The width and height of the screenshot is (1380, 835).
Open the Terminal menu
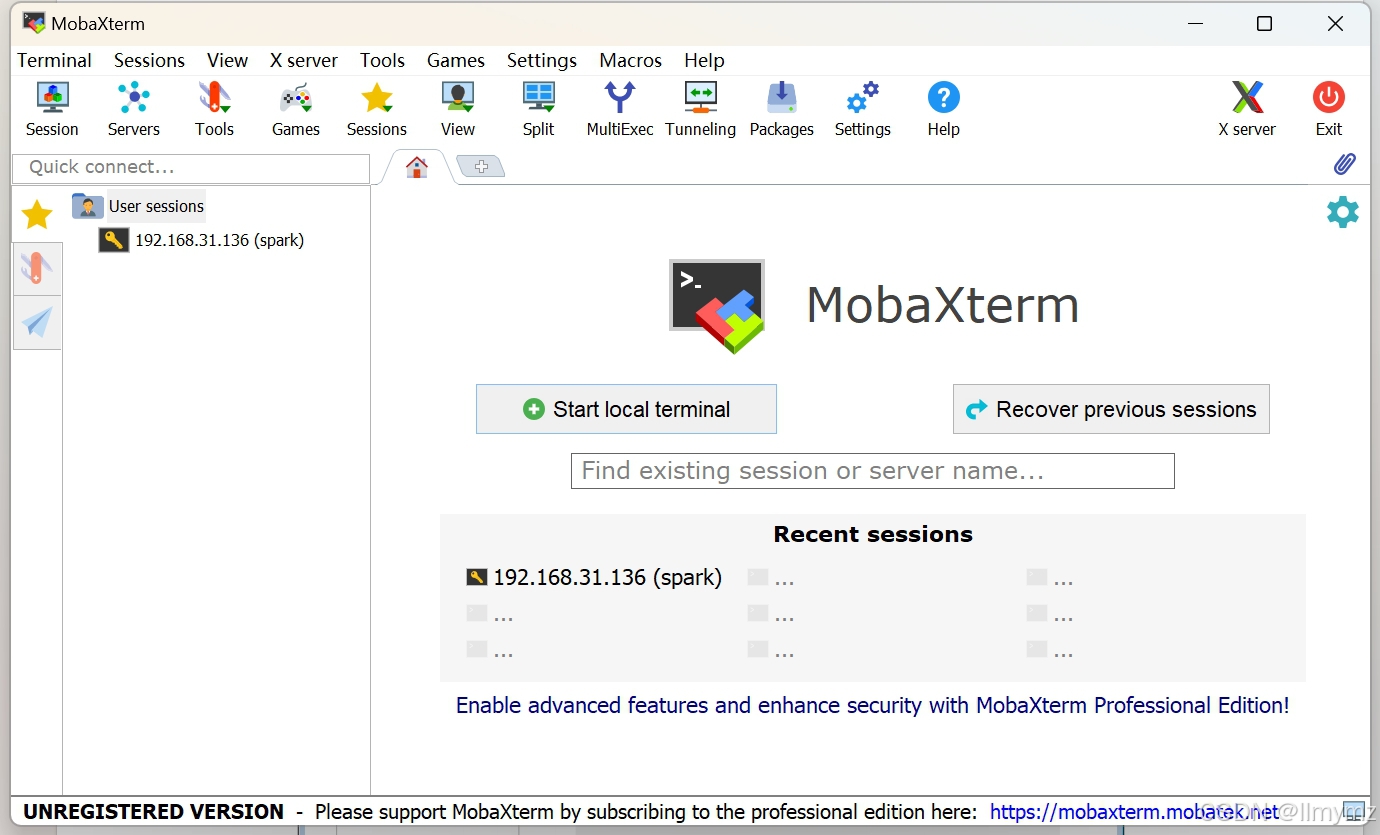coord(54,60)
